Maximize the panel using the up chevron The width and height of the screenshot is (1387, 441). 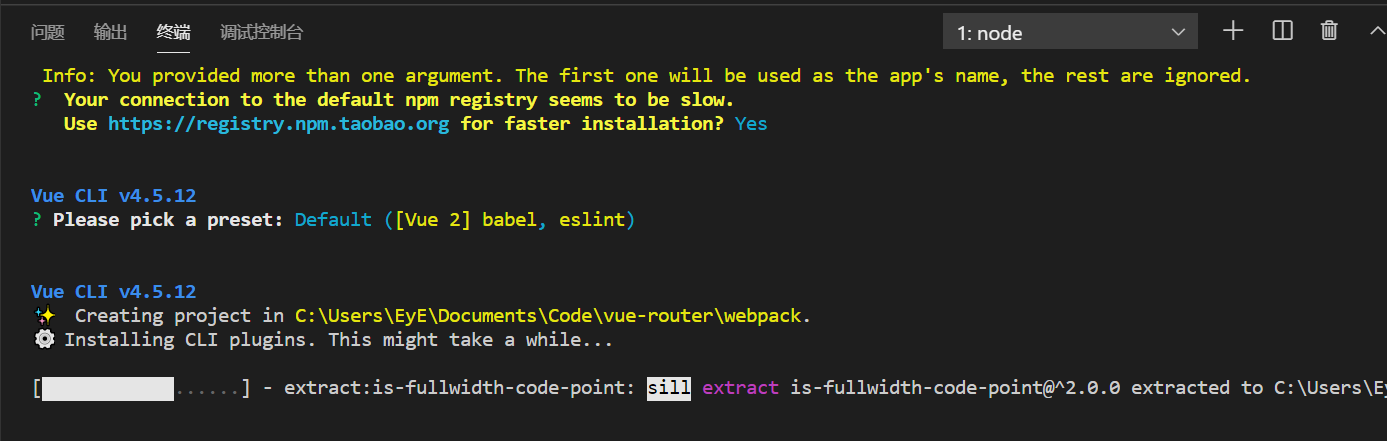point(1376,31)
